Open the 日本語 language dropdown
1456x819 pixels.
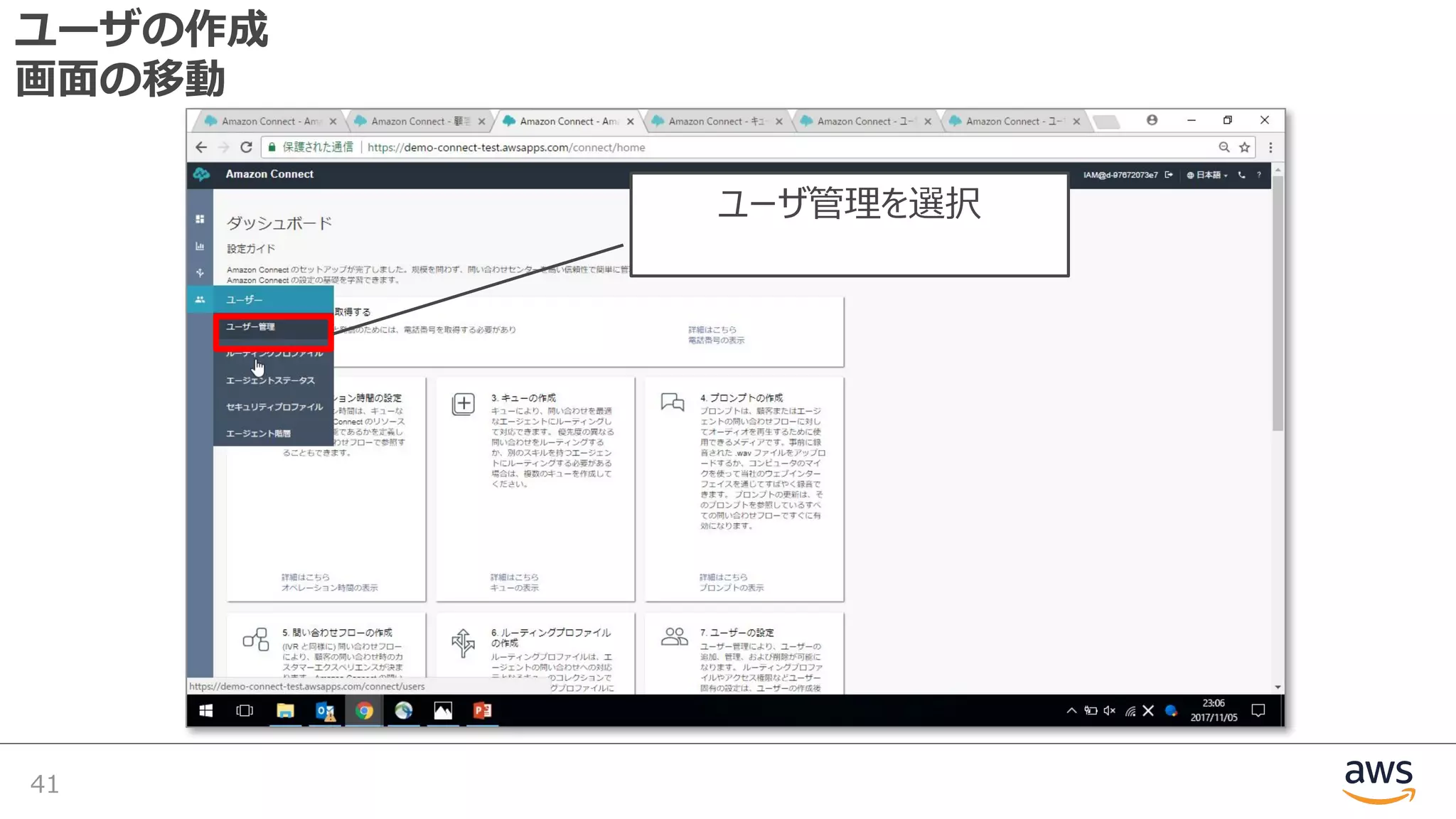(1207, 175)
